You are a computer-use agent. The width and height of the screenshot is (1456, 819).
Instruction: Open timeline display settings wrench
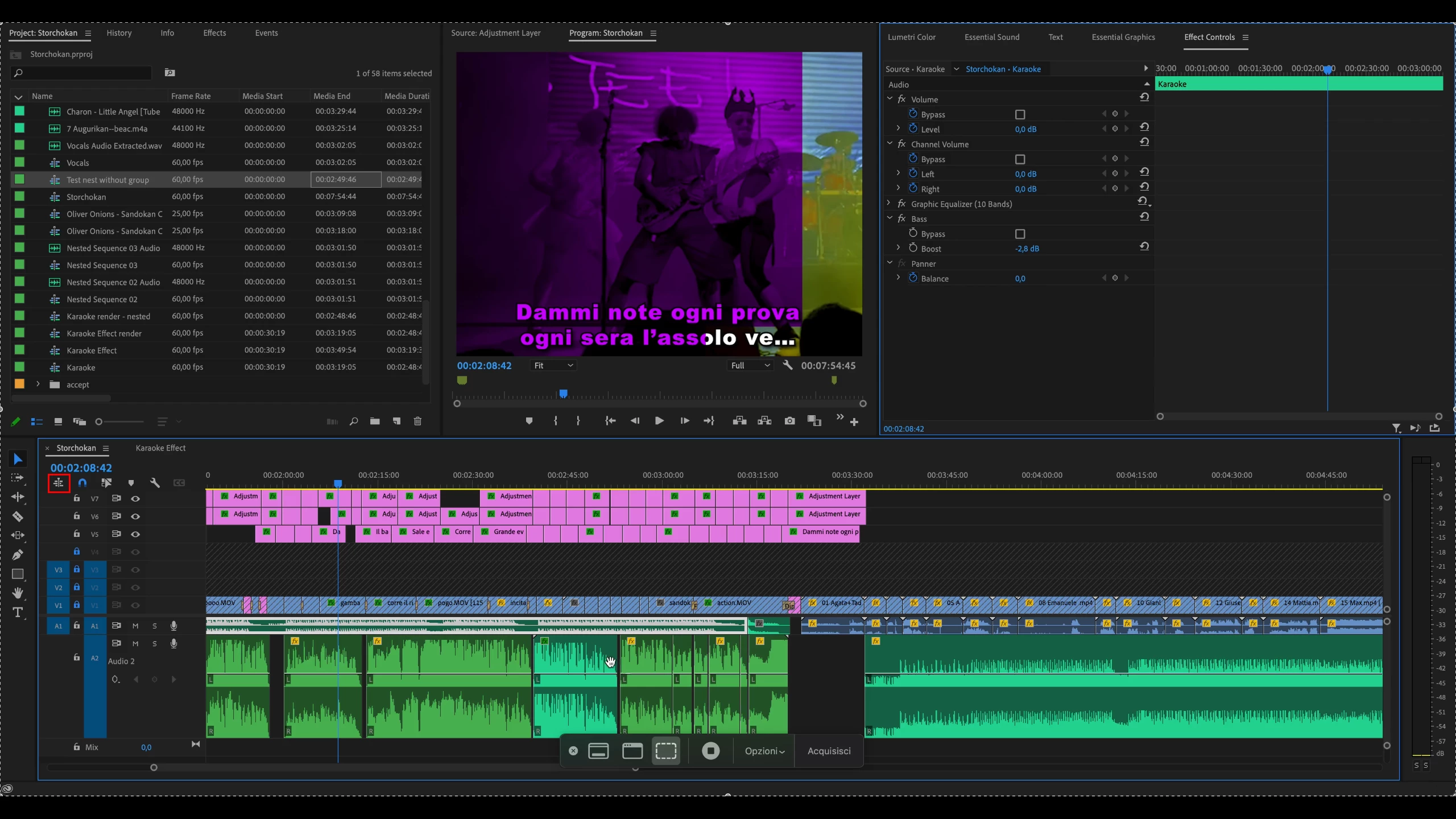coord(155,483)
